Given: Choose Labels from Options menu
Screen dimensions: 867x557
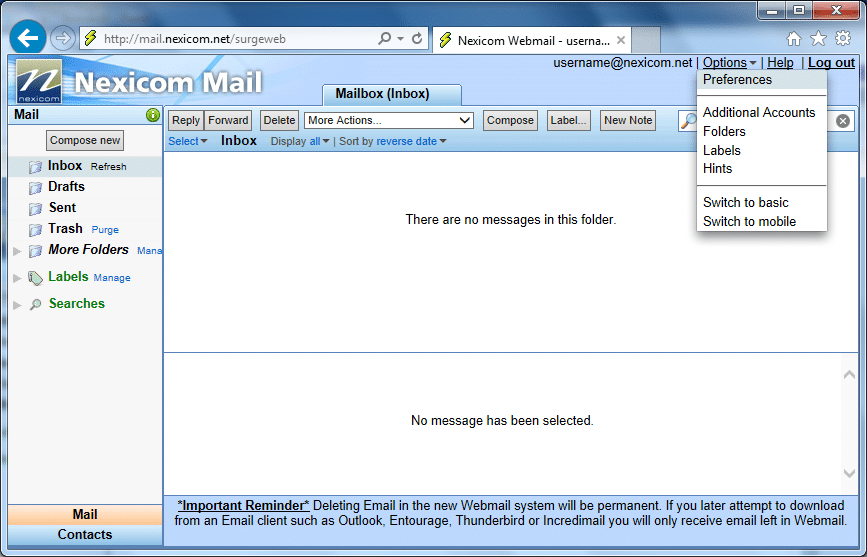Looking at the screenshot, I should click(761, 150).
